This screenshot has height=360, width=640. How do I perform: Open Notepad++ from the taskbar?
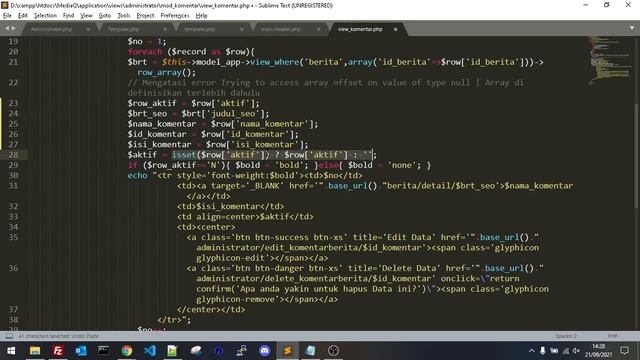173,351
